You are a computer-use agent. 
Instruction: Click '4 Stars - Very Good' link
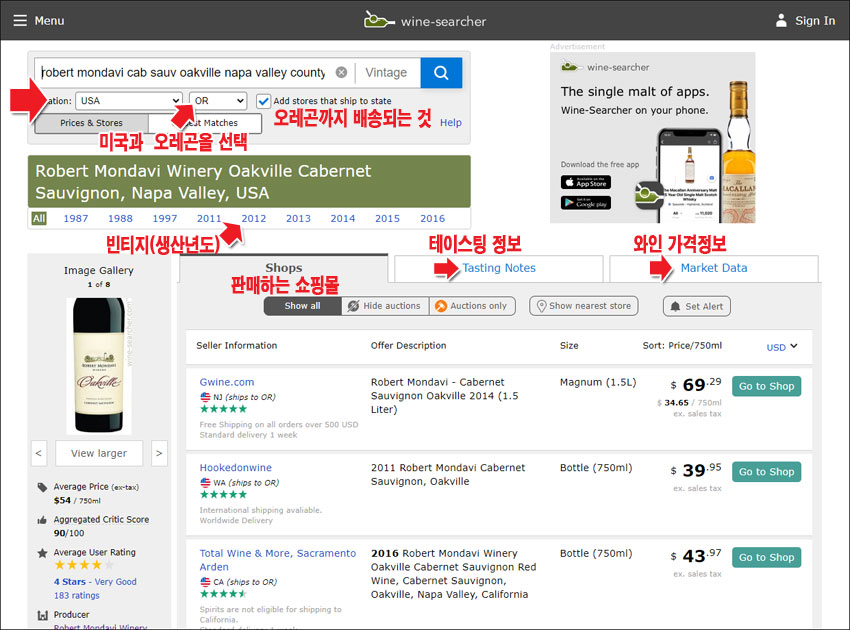[x=95, y=582]
